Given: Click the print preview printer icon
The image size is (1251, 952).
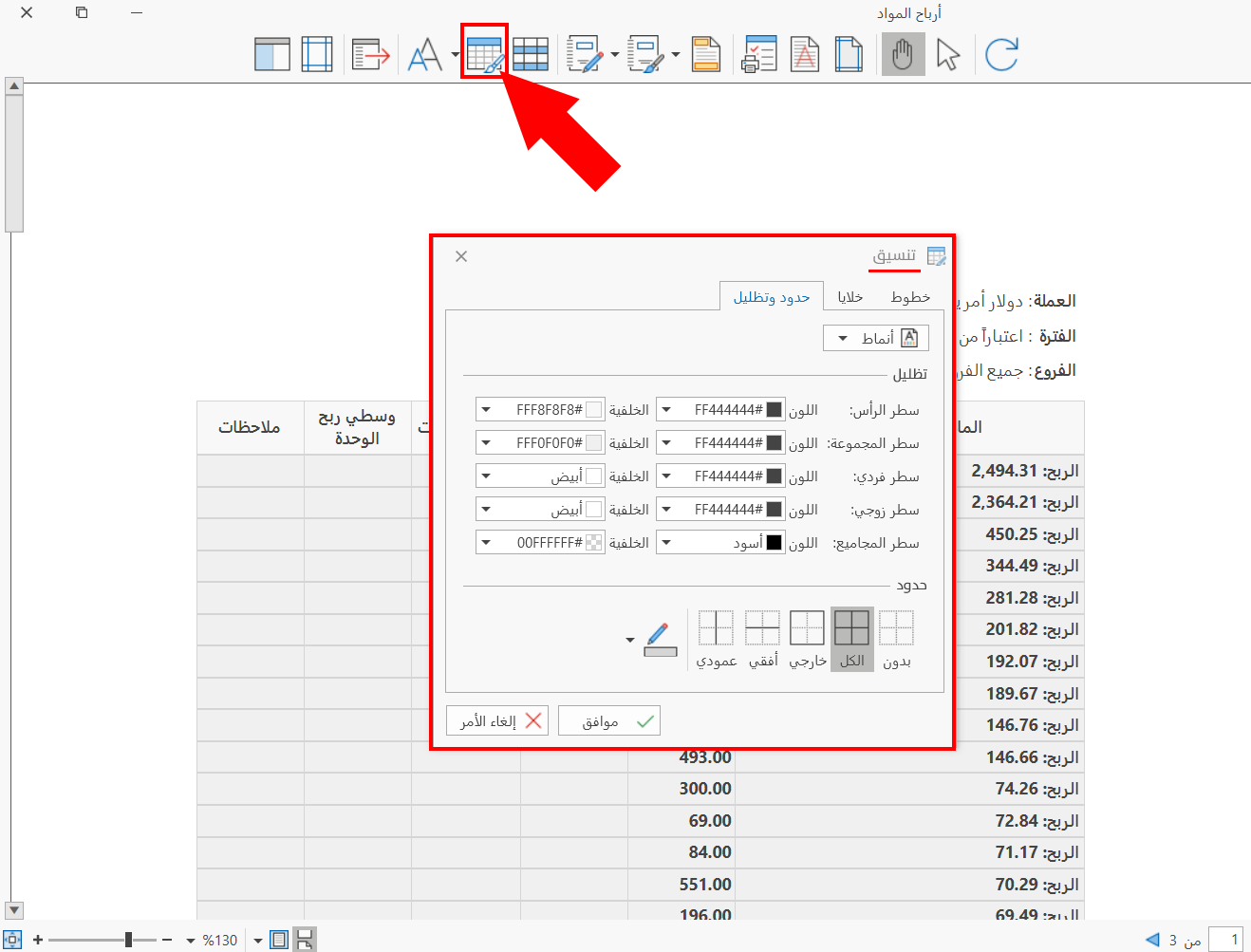Looking at the screenshot, I should 759,54.
